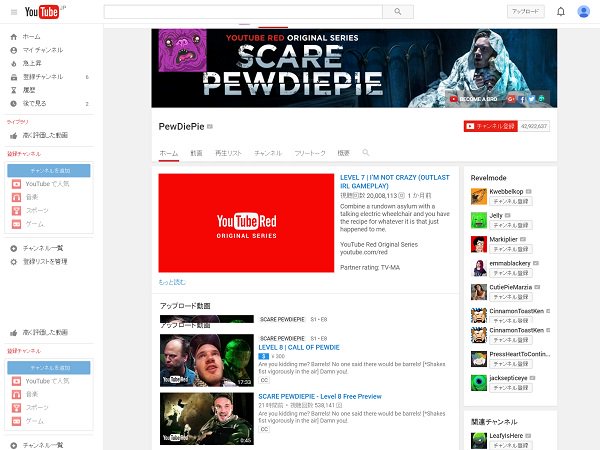Open Markiplier channel avatar
This screenshot has width=600, height=450.
click(479, 244)
